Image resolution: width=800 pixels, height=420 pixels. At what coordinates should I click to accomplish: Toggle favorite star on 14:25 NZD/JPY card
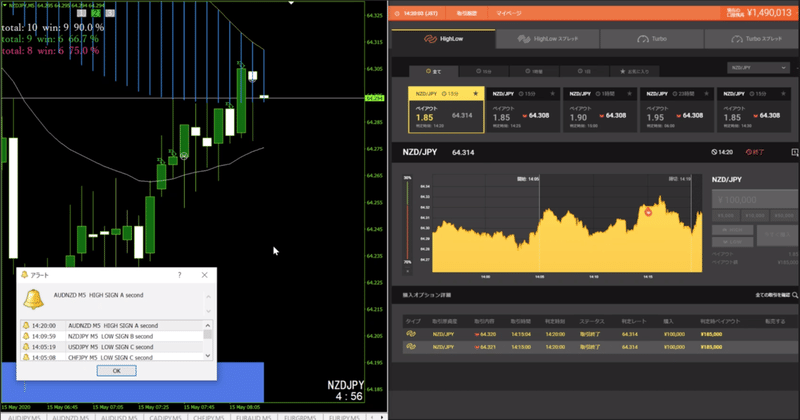pos(553,94)
